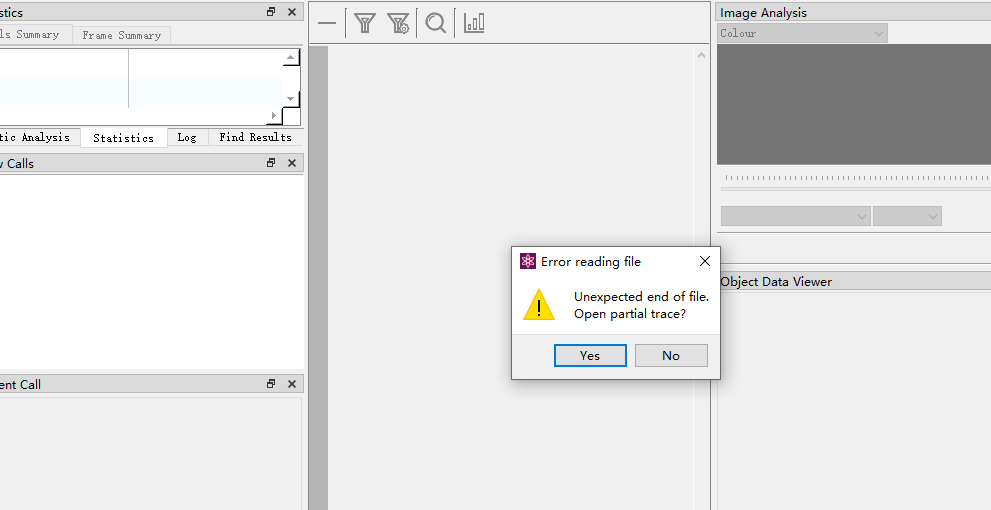Open the filter settings funnel-gear icon
Image resolution: width=991 pixels, height=510 pixels.
tap(398, 23)
